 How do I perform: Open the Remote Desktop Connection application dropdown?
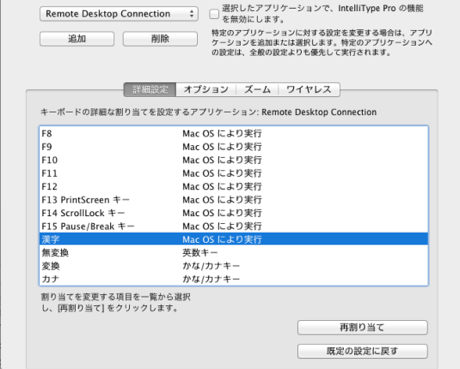click(119, 14)
